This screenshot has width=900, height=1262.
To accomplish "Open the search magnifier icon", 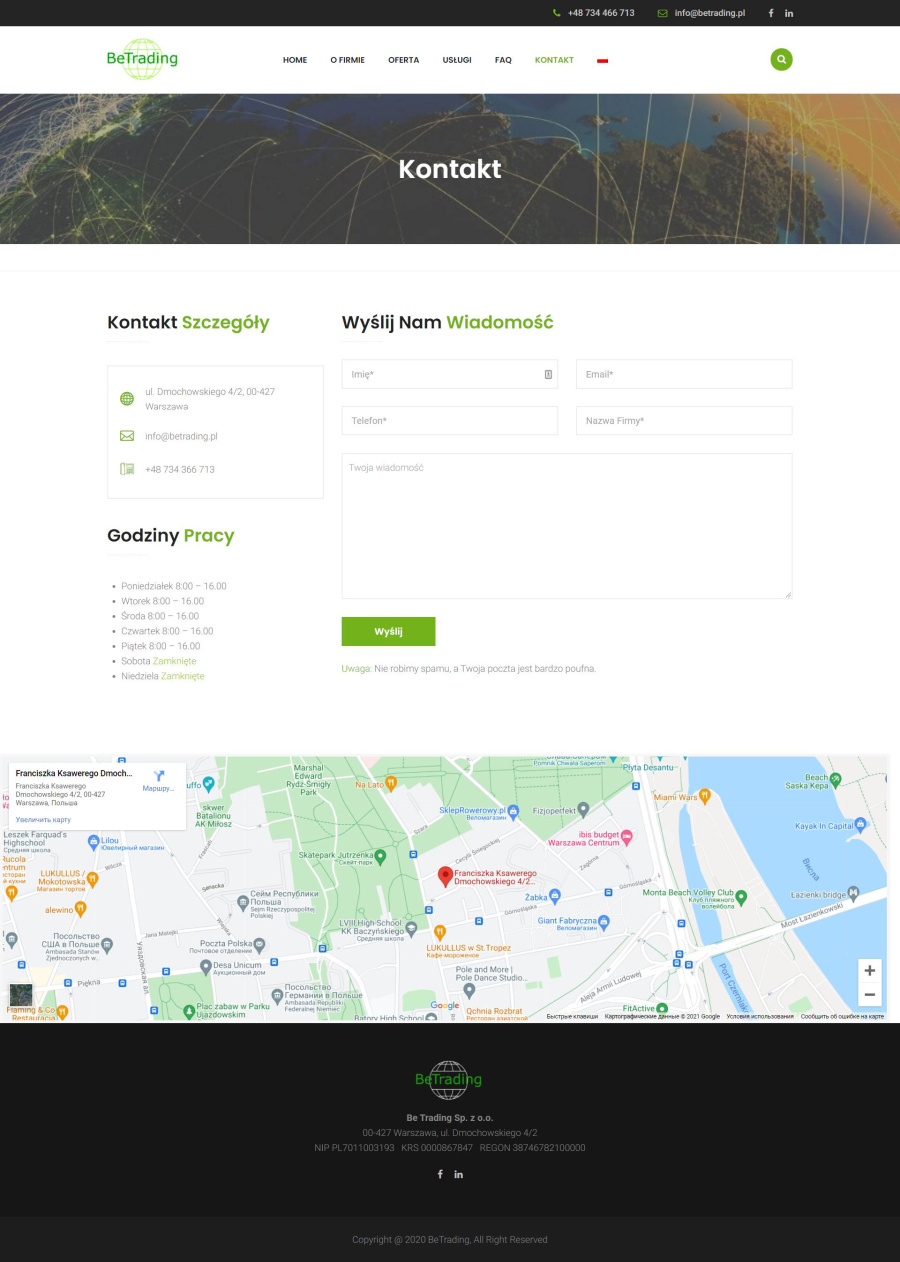I will (781, 59).
